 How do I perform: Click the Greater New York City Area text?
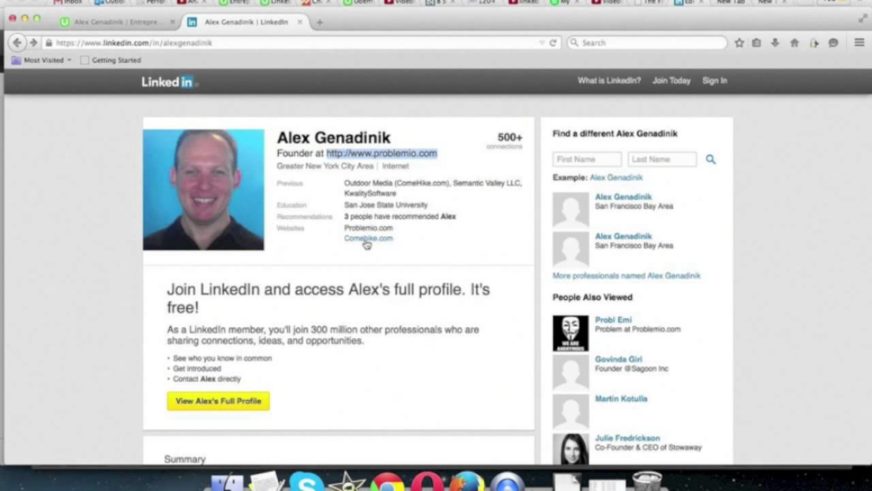[x=325, y=166]
